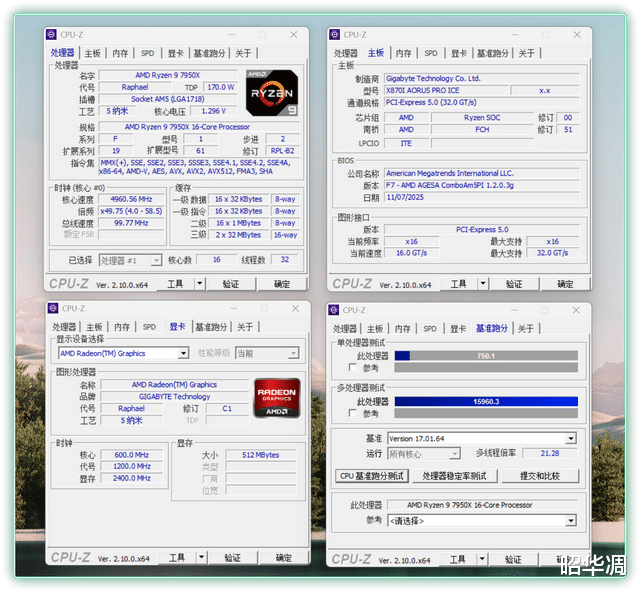Click CPU-Z title icon in motherboard window
The width and height of the screenshot is (640, 592).
(335, 35)
